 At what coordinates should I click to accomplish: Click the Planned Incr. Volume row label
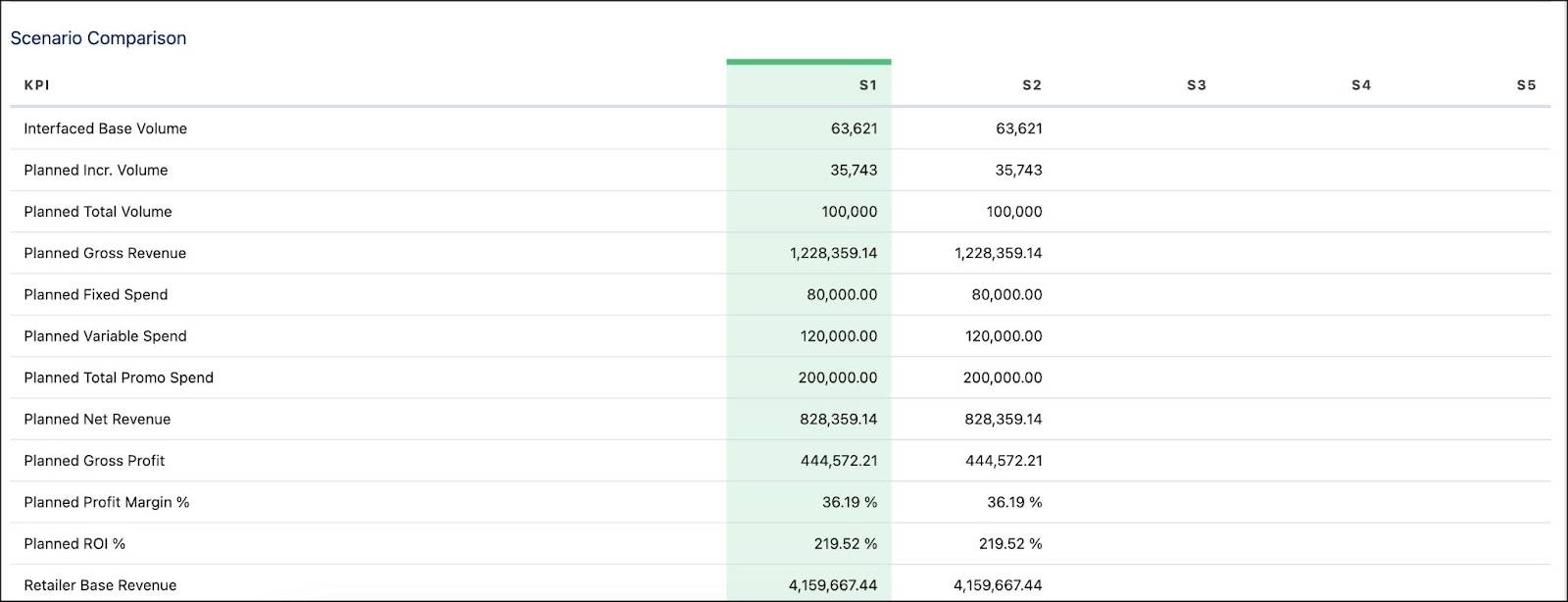tap(95, 170)
